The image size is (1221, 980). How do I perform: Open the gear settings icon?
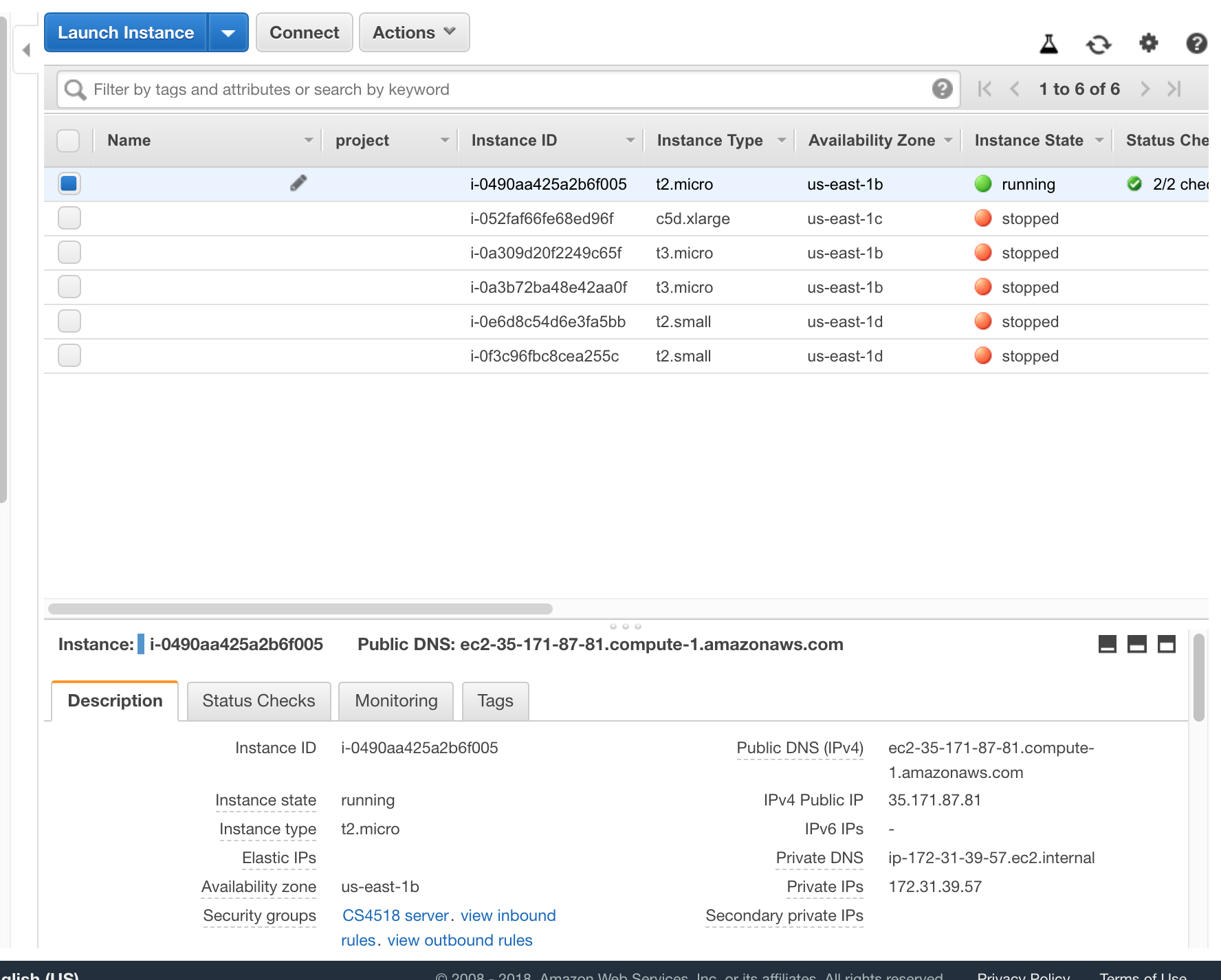pyautogui.click(x=1148, y=43)
